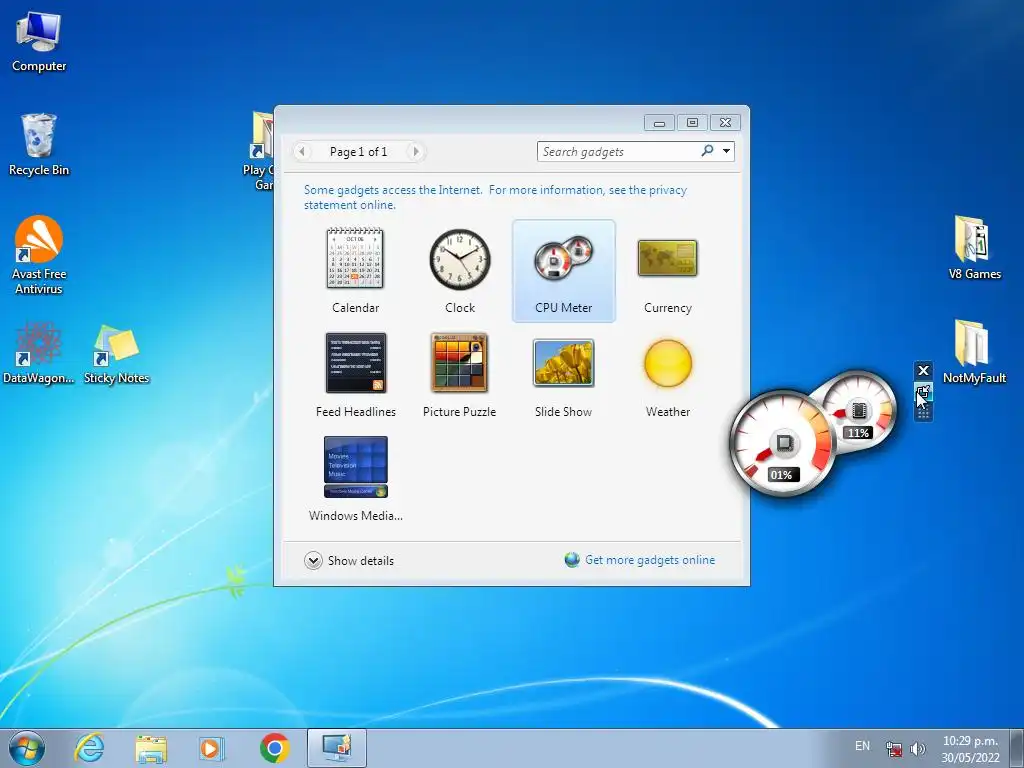Open Sticky Notes shortcut

(x=116, y=354)
